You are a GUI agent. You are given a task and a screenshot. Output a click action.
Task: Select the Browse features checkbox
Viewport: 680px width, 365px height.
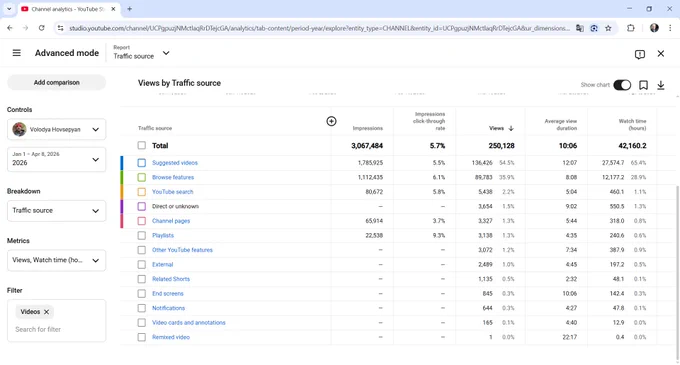[142, 177]
